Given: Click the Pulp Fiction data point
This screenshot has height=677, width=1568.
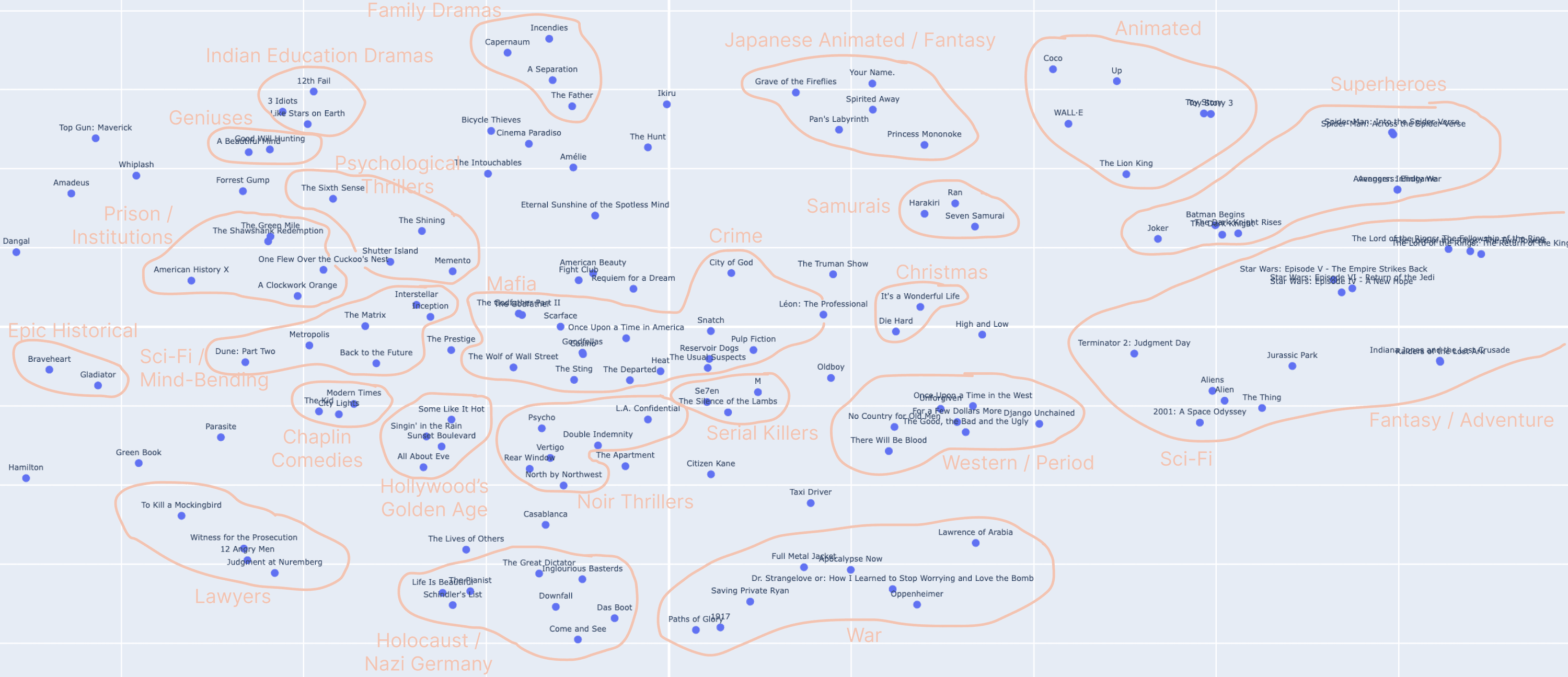Looking at the screenshot, I should coord(756,350).
